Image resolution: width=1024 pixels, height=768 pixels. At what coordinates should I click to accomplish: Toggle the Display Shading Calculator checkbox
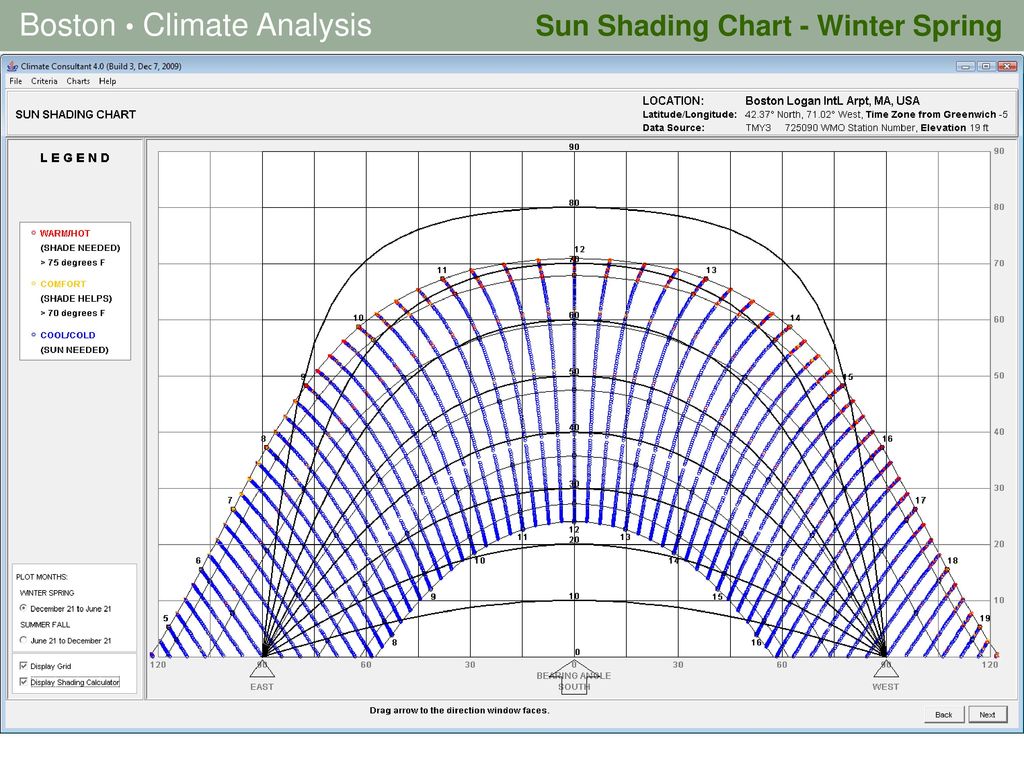pos(24,682)
